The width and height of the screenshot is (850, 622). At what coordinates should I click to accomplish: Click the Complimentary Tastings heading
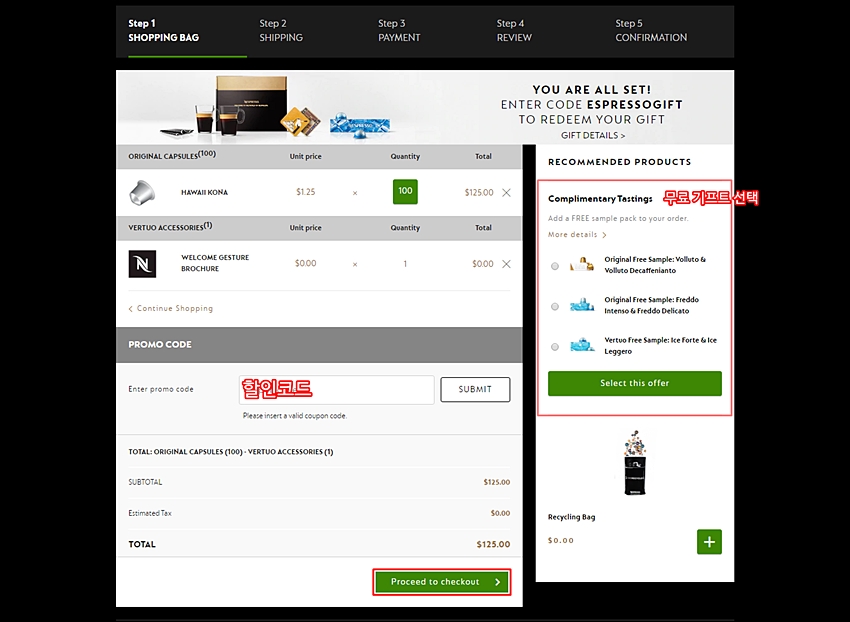pyautogui.click(x=600, y=199)
